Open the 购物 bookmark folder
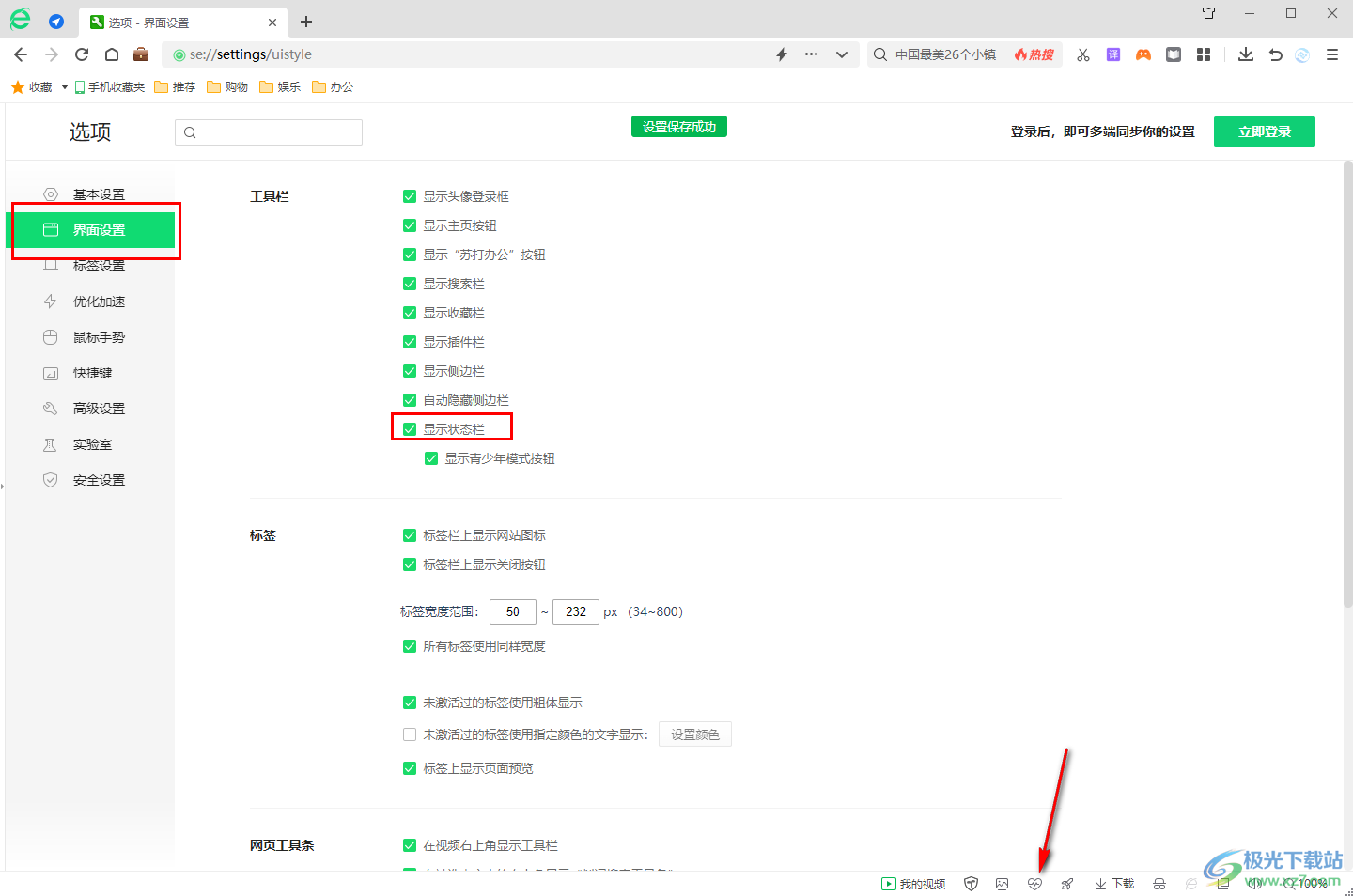 coord(228,86)
